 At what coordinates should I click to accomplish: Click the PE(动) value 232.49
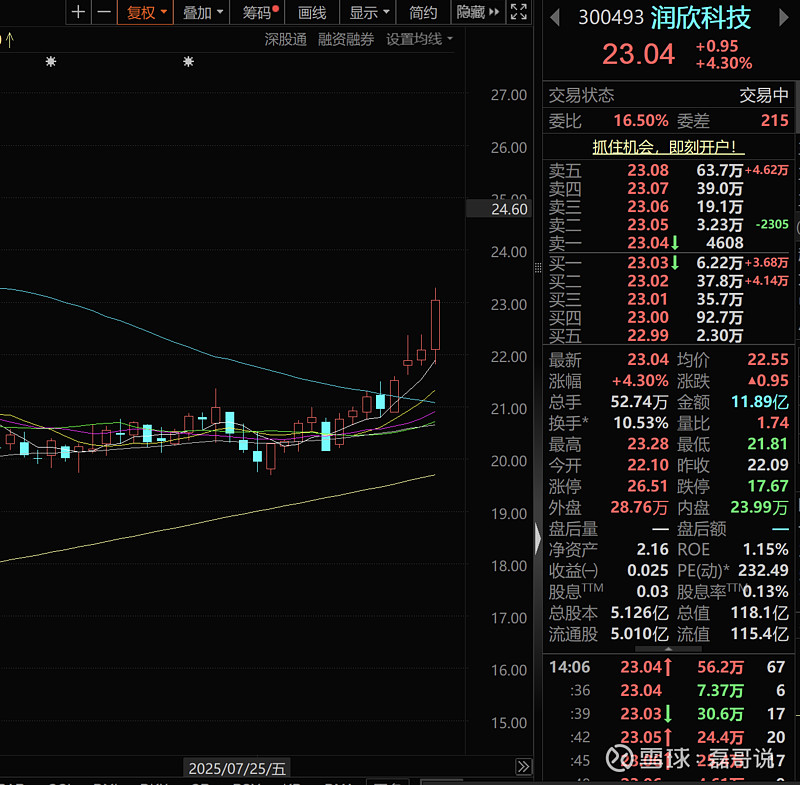tap(763, 570)
